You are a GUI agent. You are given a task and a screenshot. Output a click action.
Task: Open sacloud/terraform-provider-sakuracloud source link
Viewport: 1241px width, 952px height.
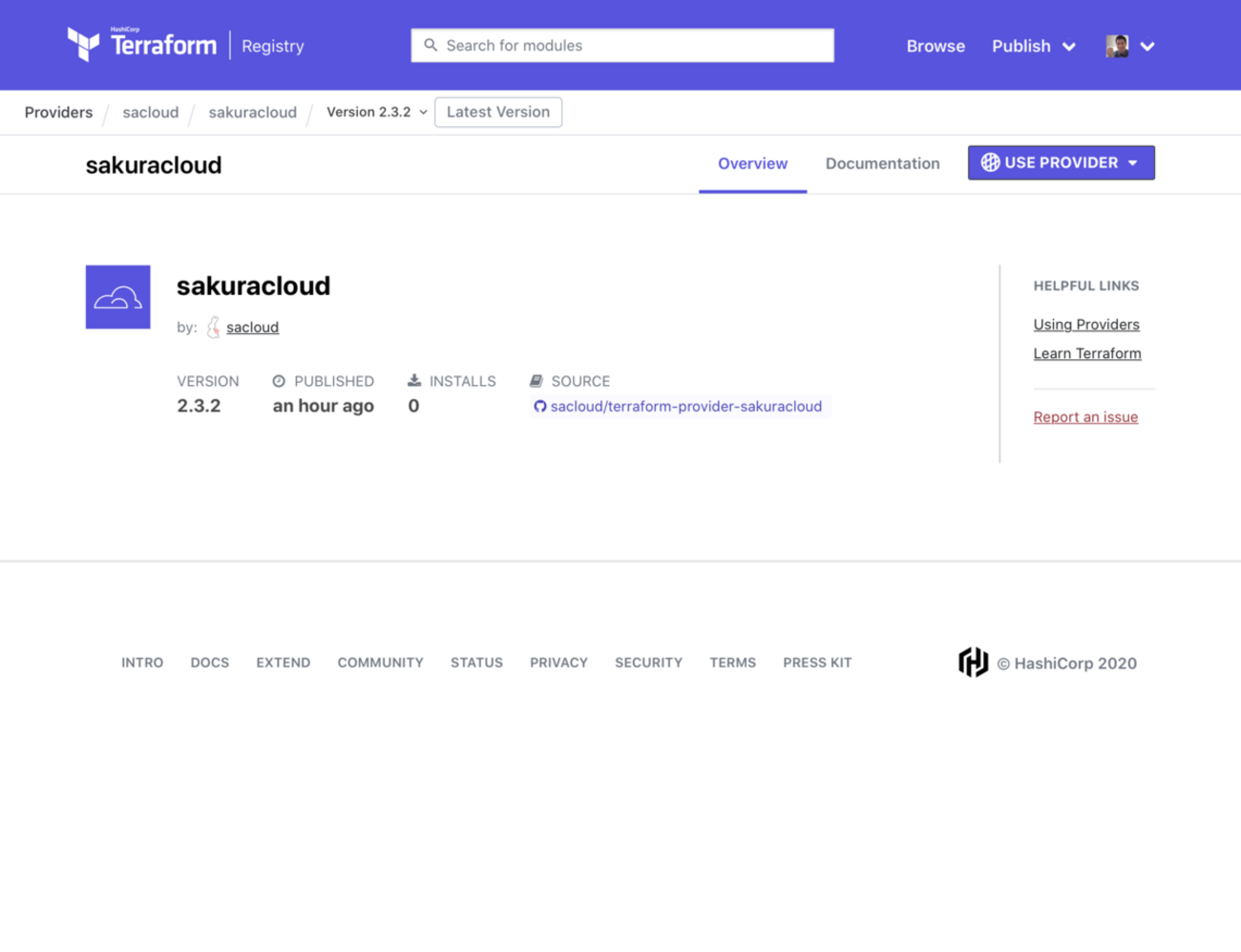685,407
